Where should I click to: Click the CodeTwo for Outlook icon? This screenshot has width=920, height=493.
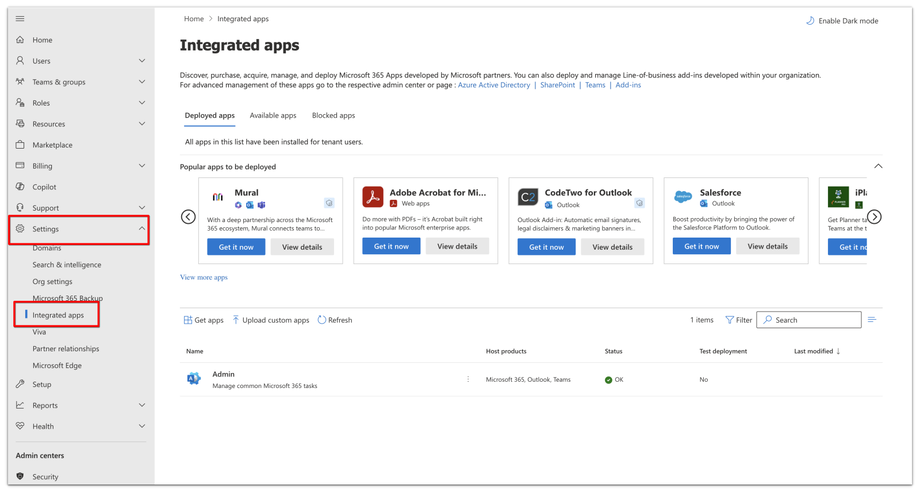click(528, 197)
